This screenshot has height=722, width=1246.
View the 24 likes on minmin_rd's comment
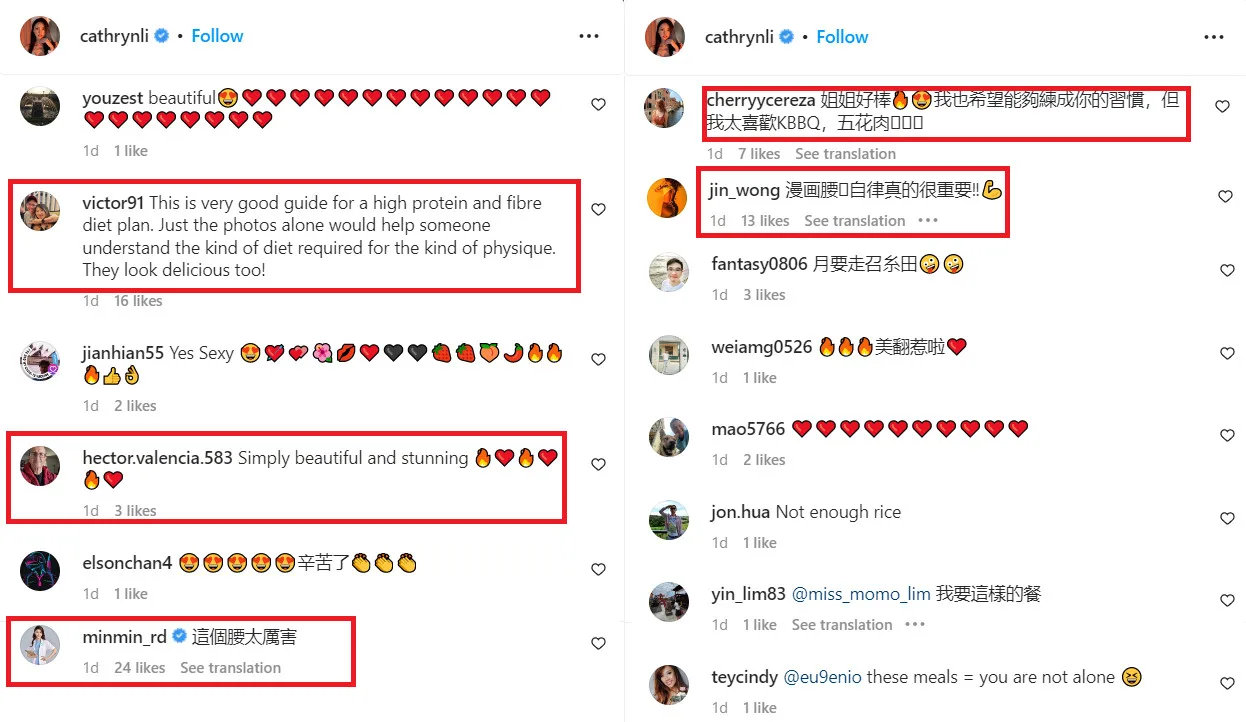(140, 668)
